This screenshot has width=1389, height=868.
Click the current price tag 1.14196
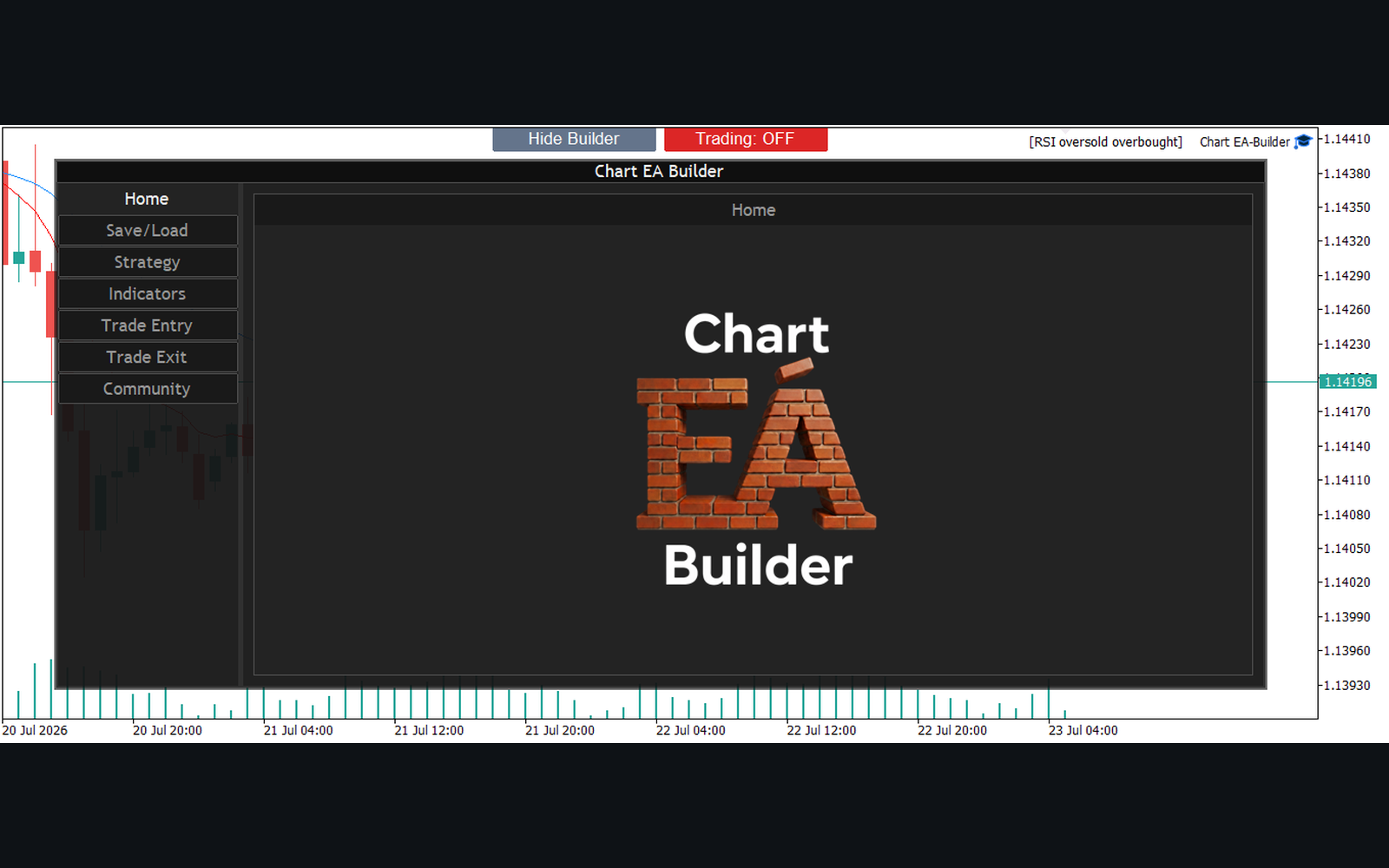1348,382
